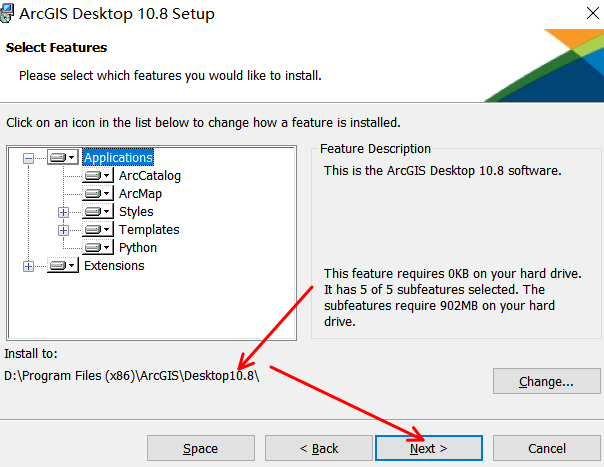Cancel the ArcGIS setup

[547, 449]
